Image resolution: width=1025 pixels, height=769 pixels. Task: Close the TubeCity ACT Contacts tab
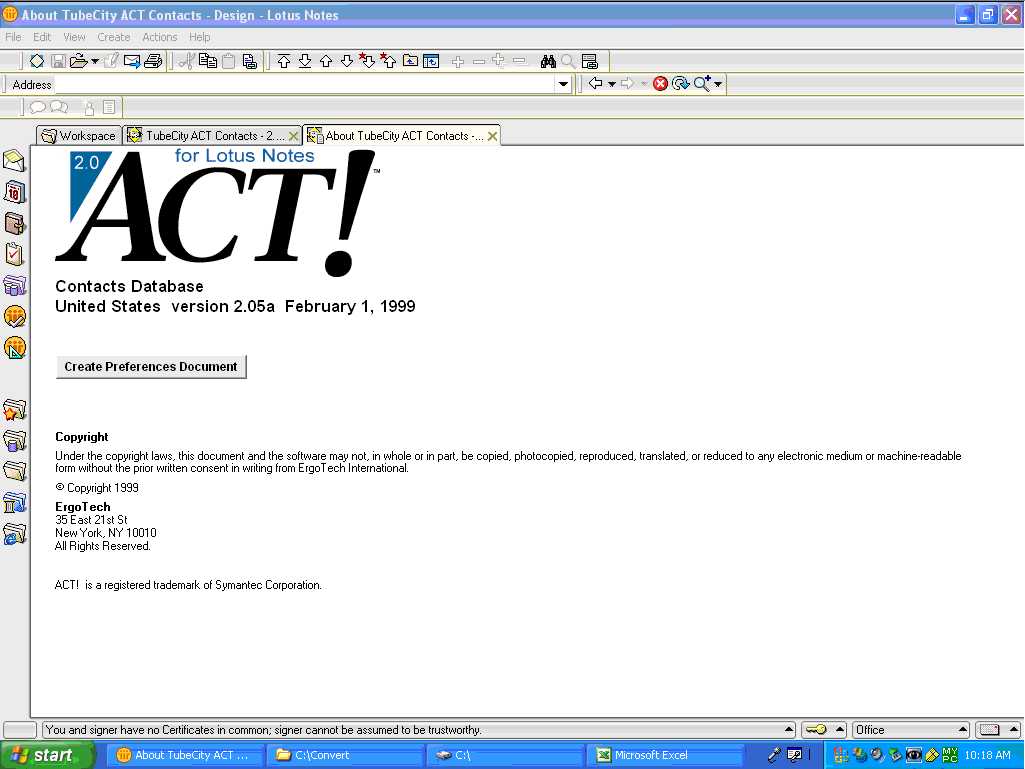[x=294, y=136]
